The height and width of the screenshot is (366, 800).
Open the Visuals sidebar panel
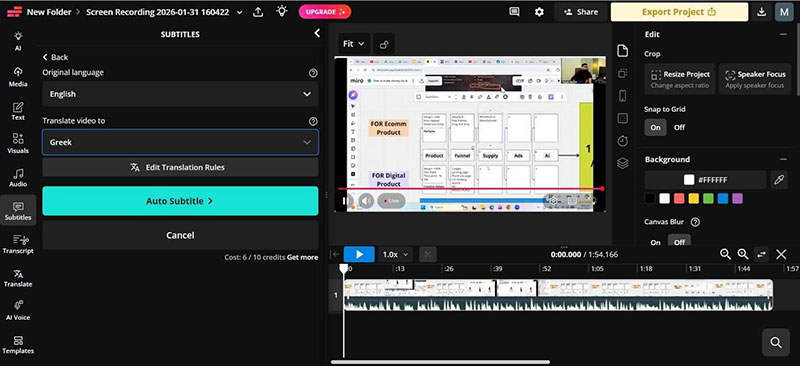18,144
